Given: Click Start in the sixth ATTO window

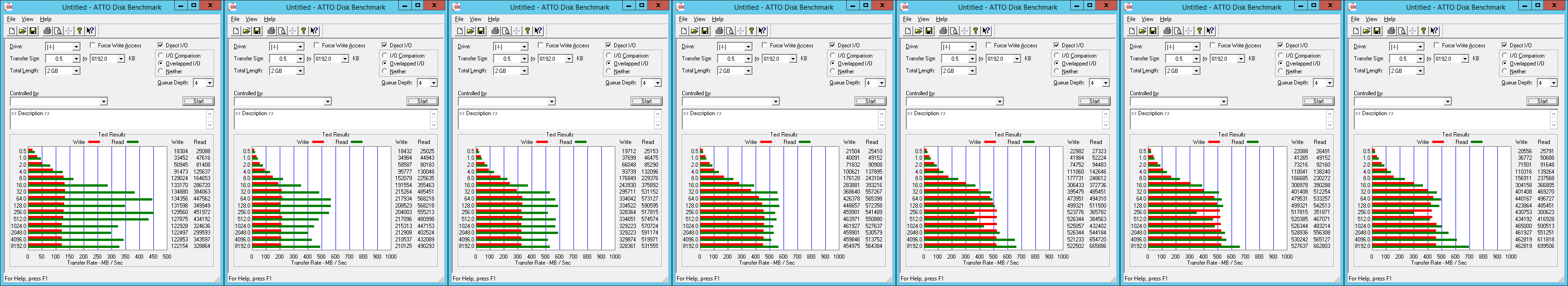Looking at the screenshot, I should 1318,101.
